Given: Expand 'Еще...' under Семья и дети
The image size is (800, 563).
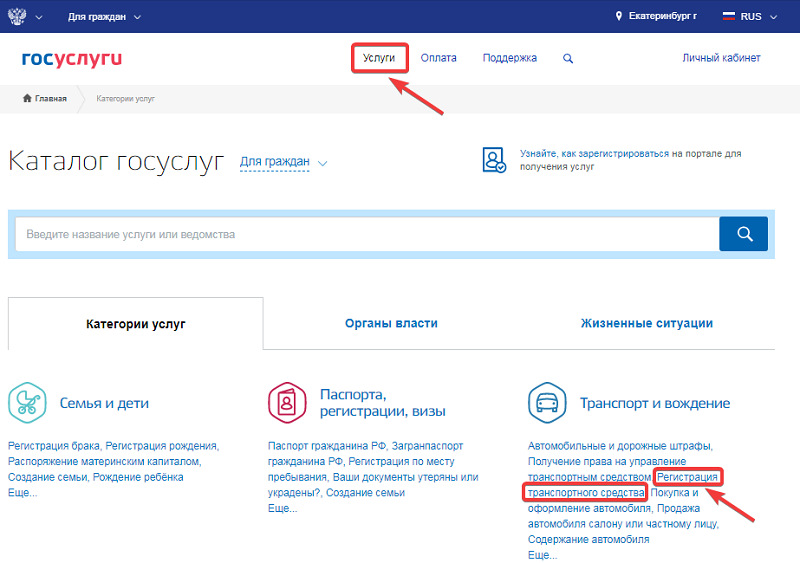Looking at the screenshot, I should [22, 493].
